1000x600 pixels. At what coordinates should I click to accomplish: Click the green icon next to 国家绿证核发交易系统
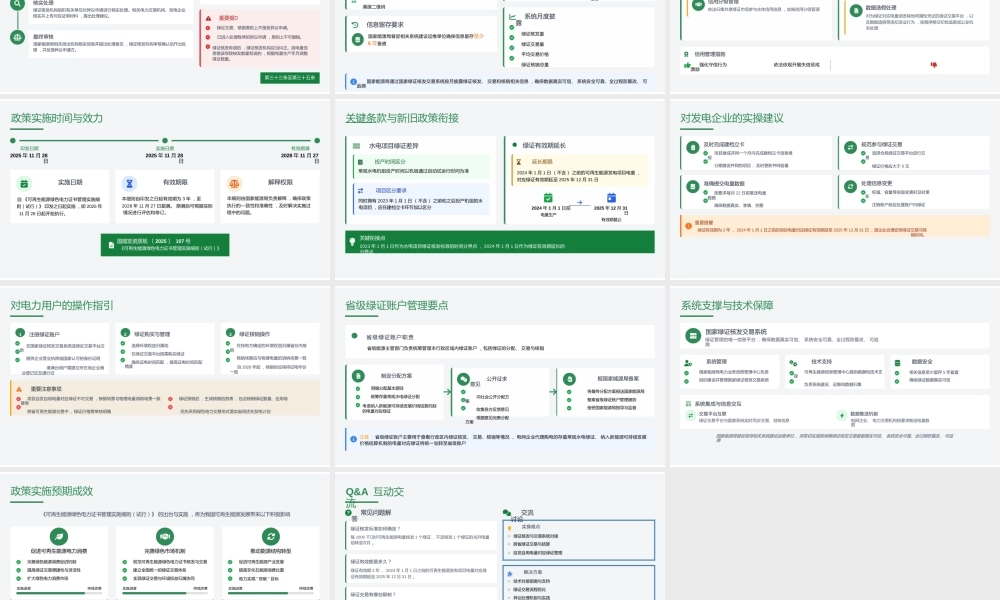[x=692, y=334]
